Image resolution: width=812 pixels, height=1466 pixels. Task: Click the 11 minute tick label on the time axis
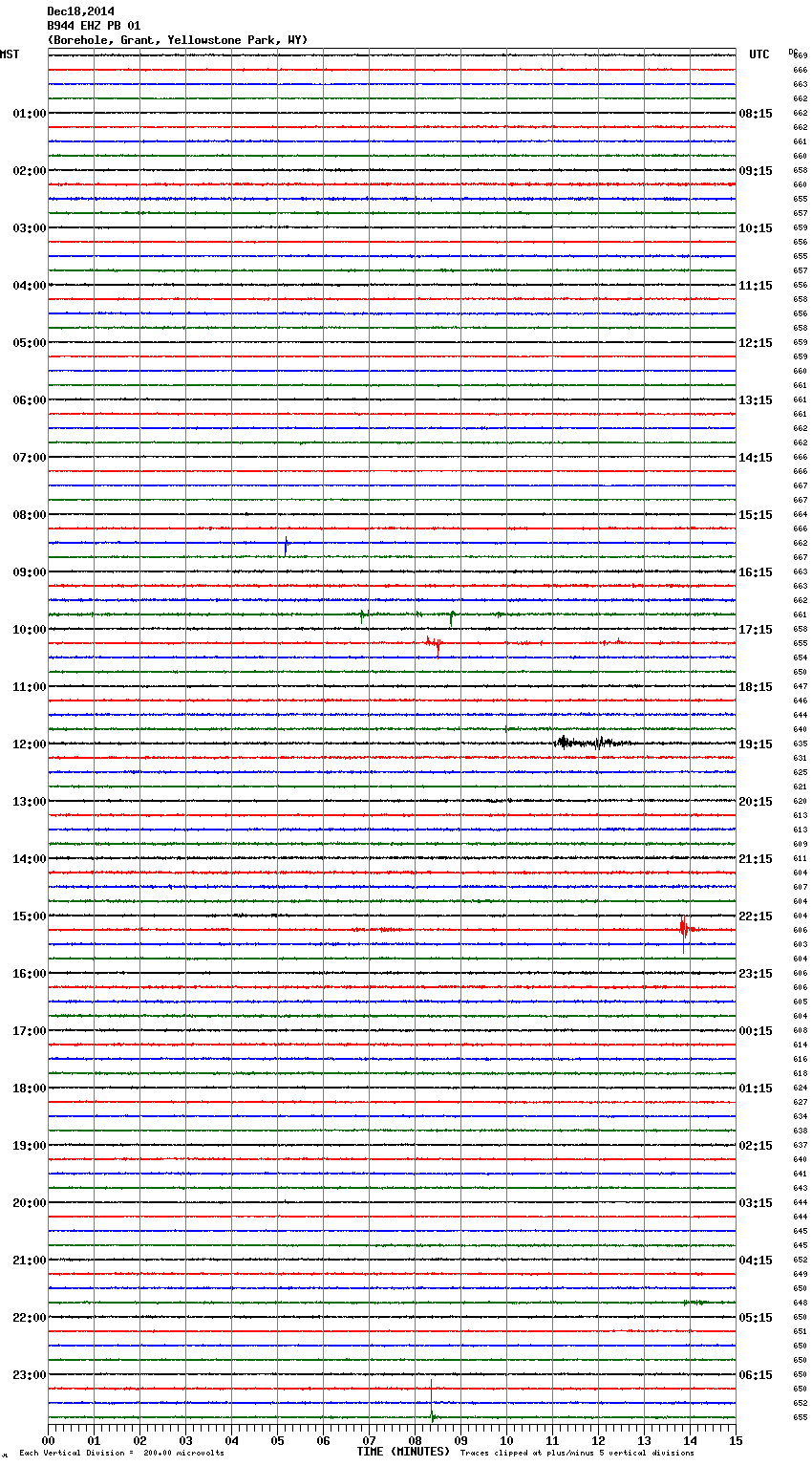coord(552,1440)
